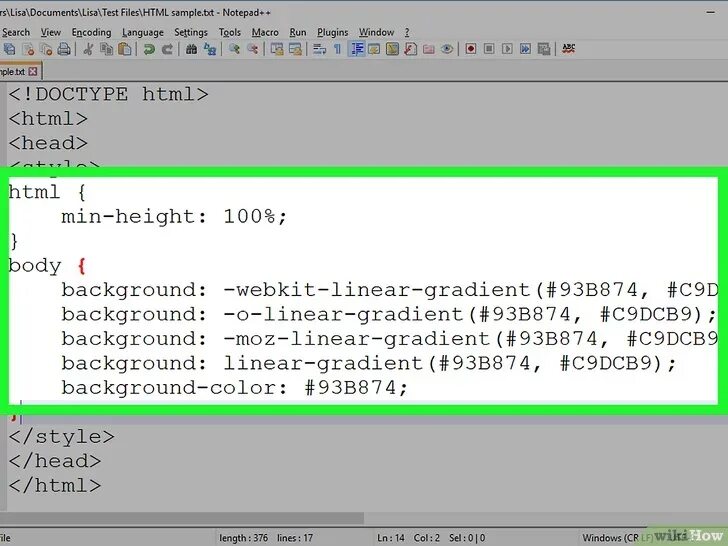Open the Plugins menu
This screenshot has height=546, width=728.
coord(332,32)
